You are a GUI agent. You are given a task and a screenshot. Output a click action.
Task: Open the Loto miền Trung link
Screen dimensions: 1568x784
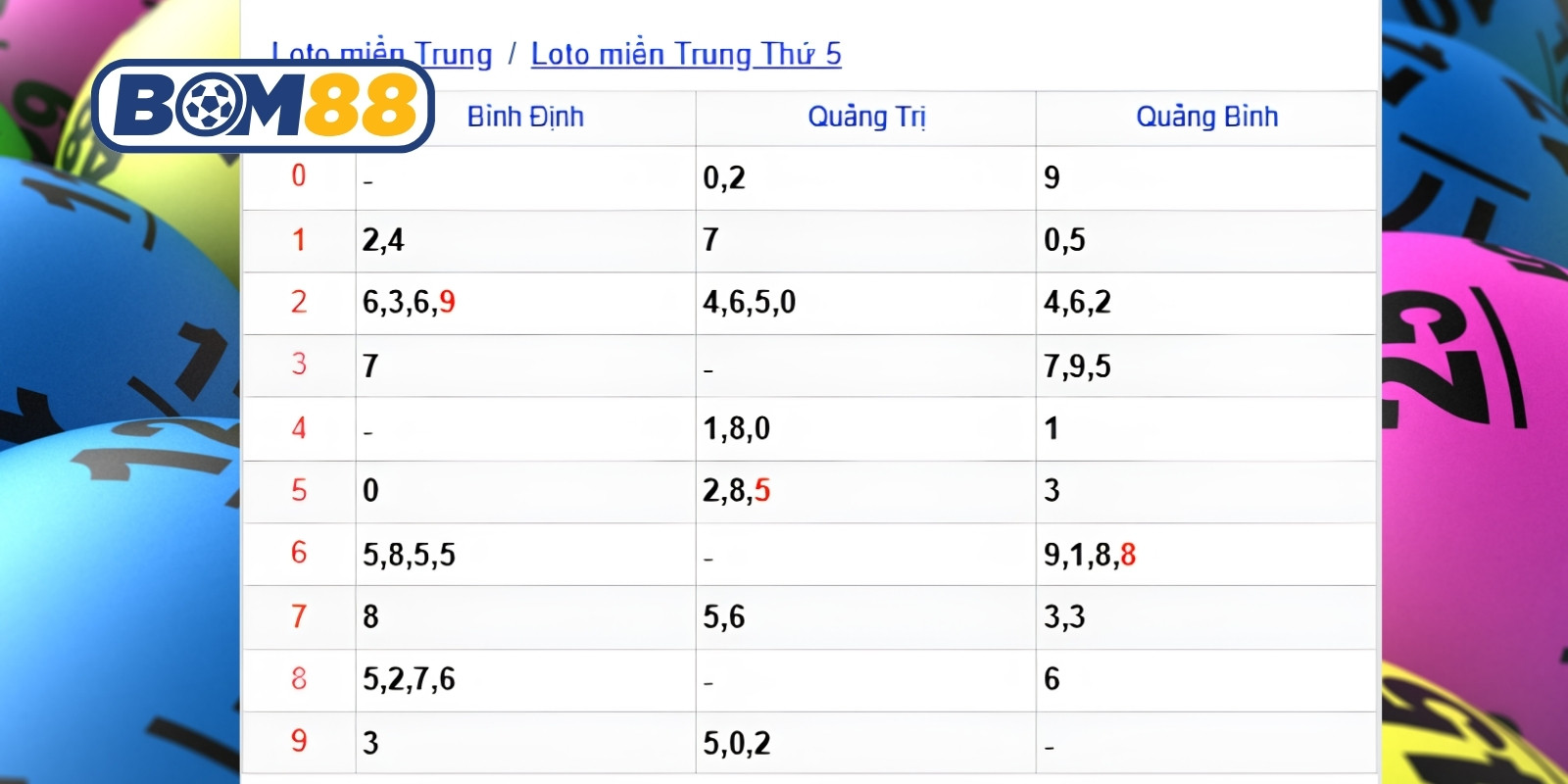click(x=381, y=54)
